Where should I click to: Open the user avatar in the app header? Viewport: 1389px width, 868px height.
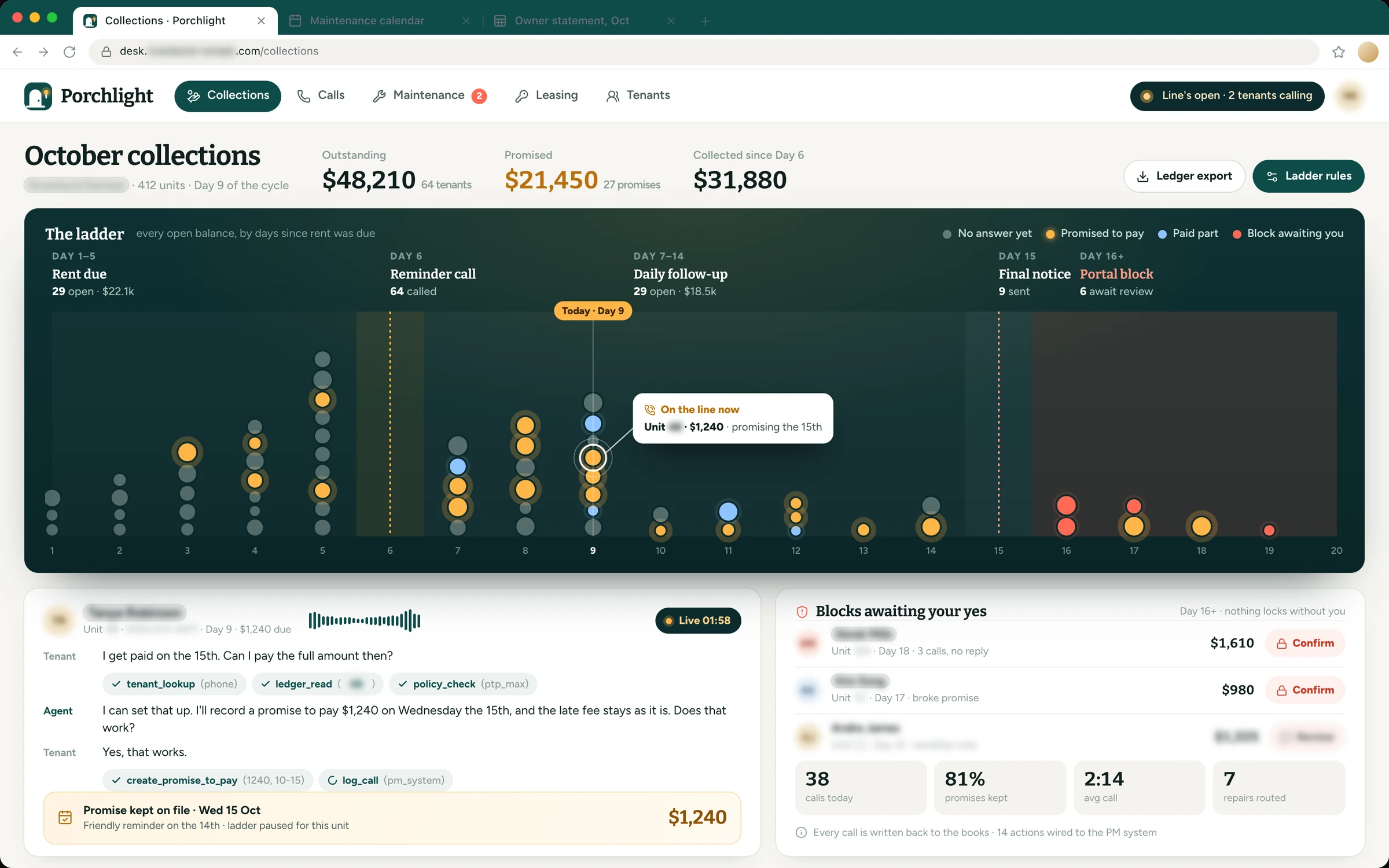tap(1350, 95)
